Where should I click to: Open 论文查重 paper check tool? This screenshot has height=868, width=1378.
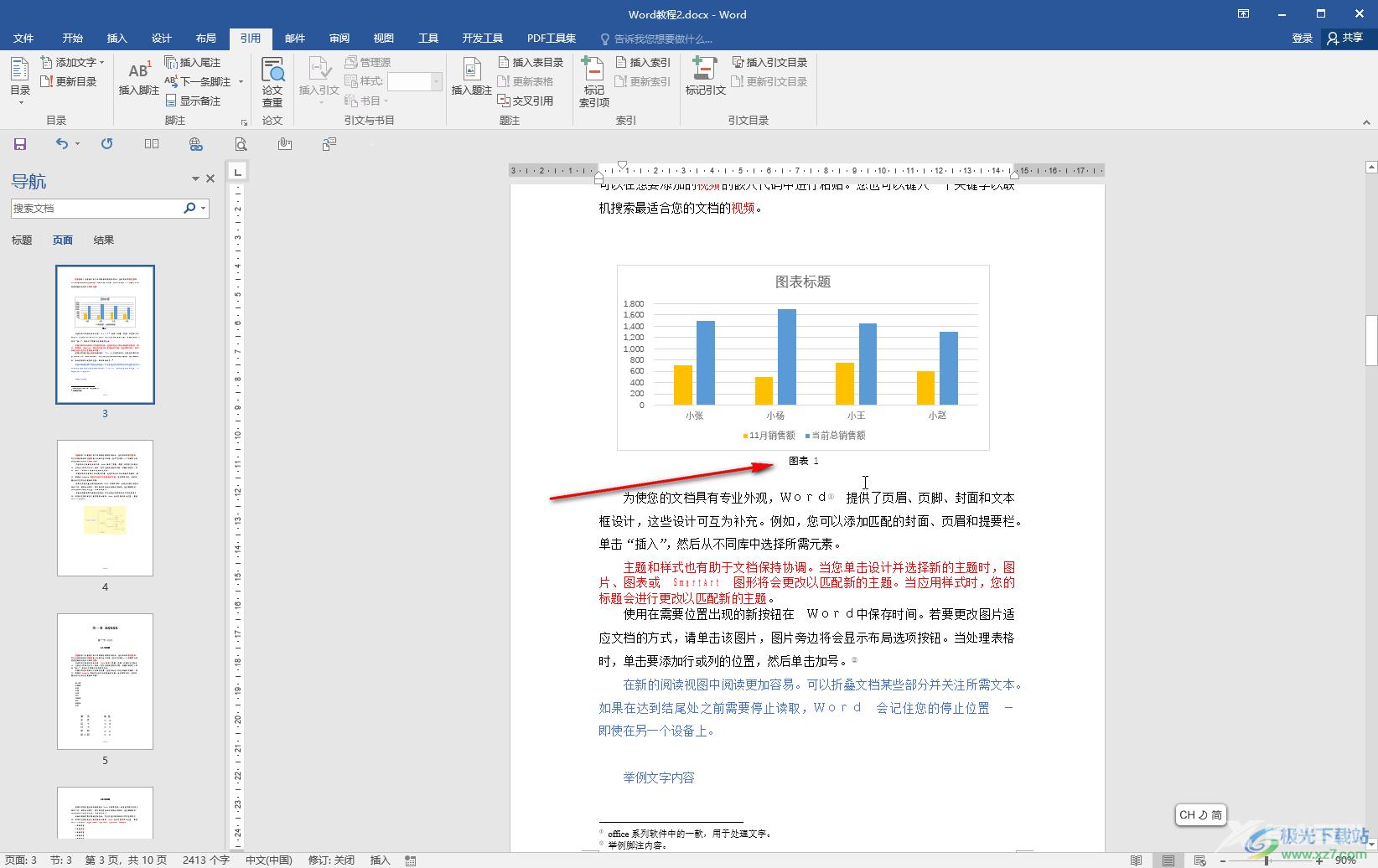click(272, 81)
